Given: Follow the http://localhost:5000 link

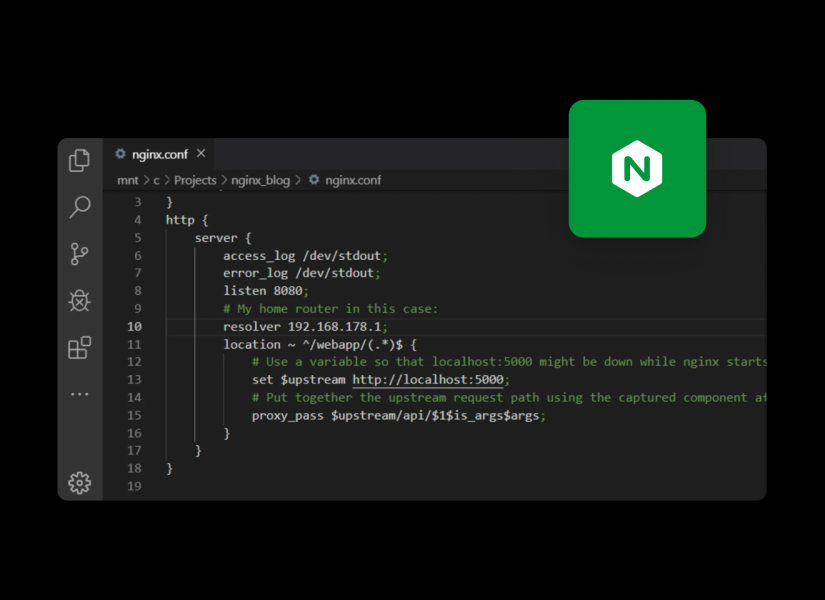Looking at the screenshot, I should coord(430,380).
